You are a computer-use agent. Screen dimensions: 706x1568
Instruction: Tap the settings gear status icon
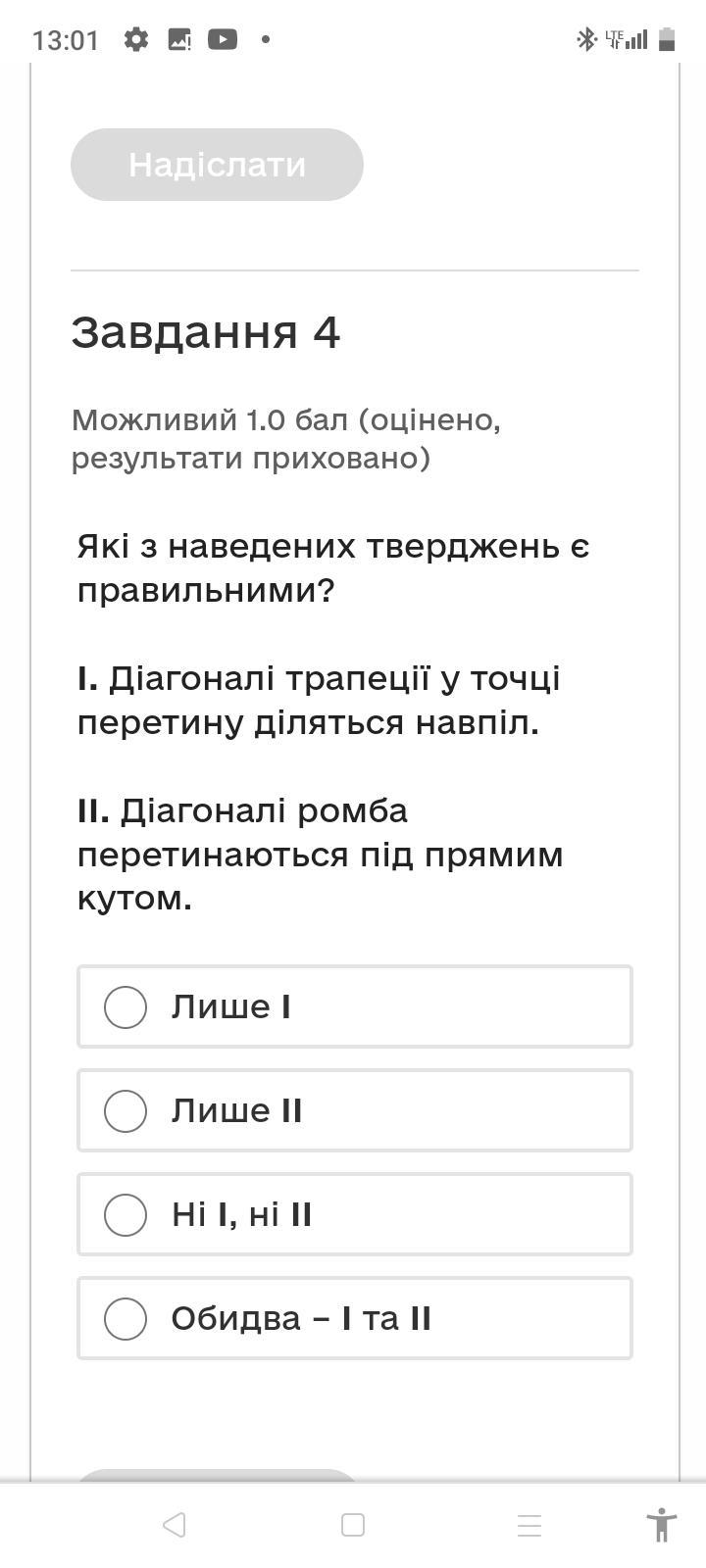point(136,39)
